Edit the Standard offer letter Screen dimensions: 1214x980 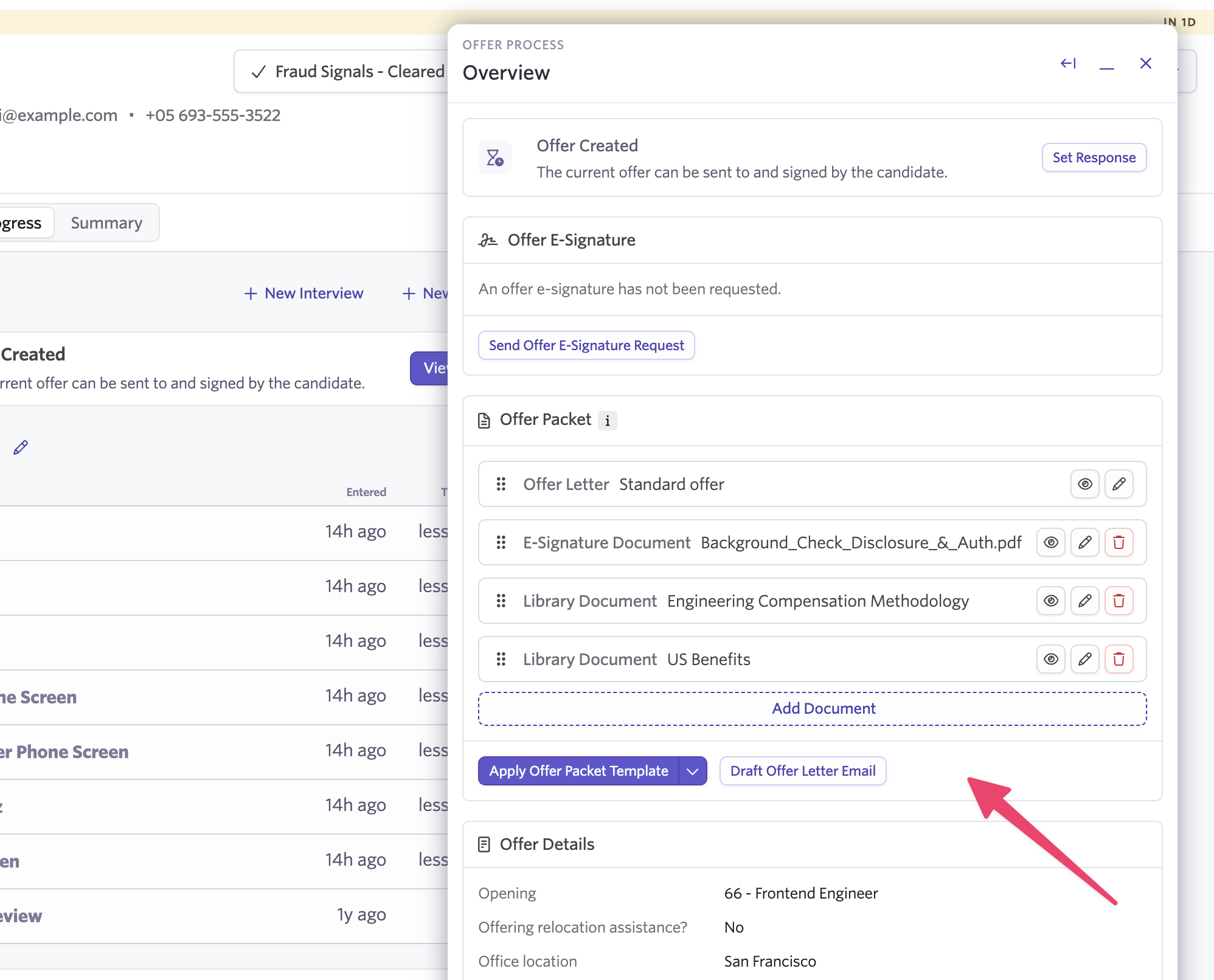click(1119, 484)
